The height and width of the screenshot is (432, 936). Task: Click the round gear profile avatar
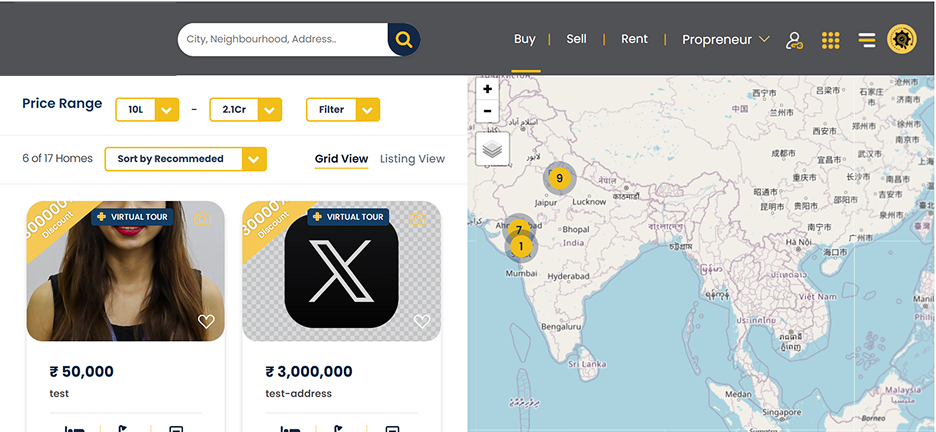pyautogui.click(x=902, y=40)
